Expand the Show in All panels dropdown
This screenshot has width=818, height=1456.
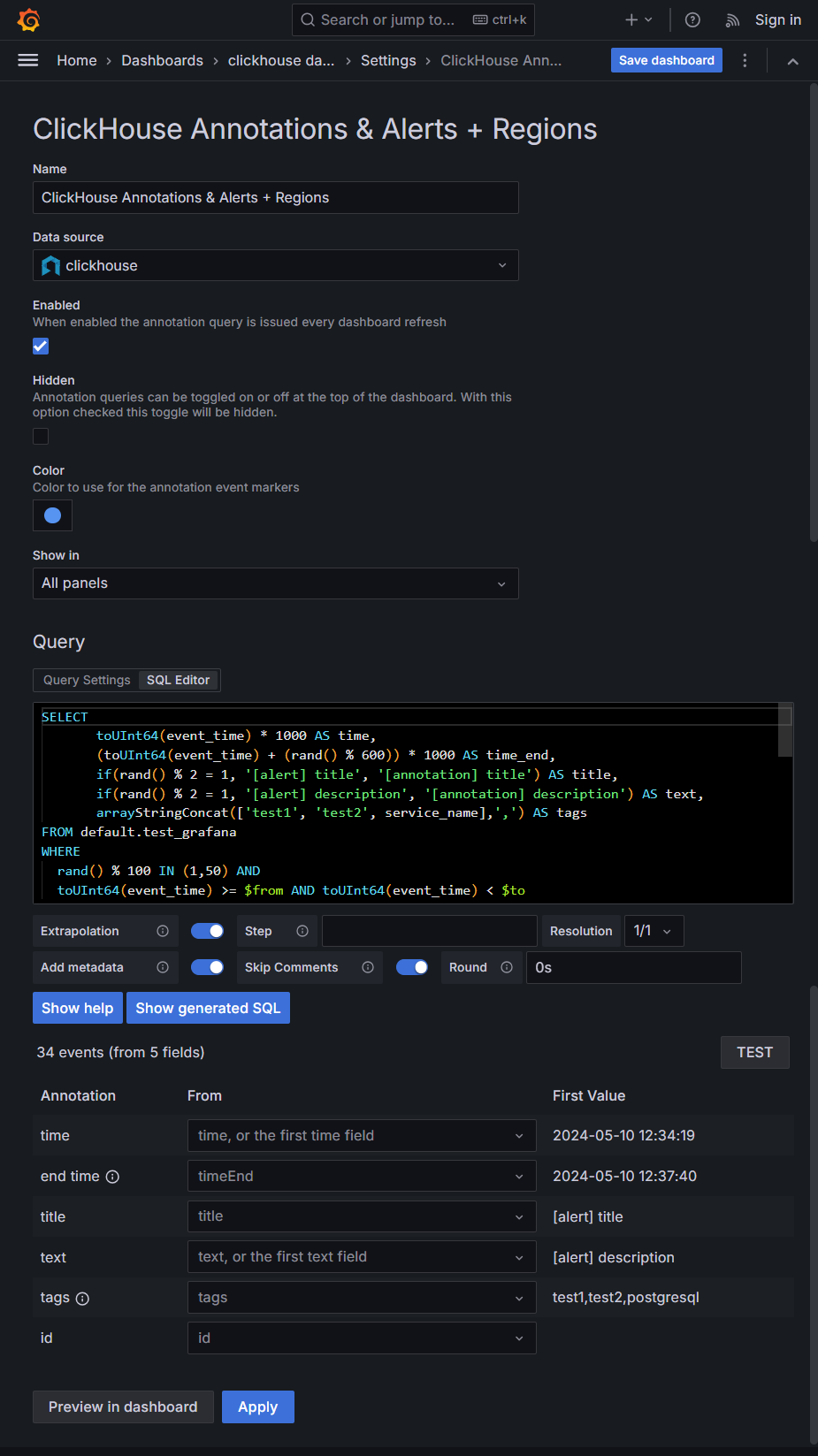click(275, 583)
